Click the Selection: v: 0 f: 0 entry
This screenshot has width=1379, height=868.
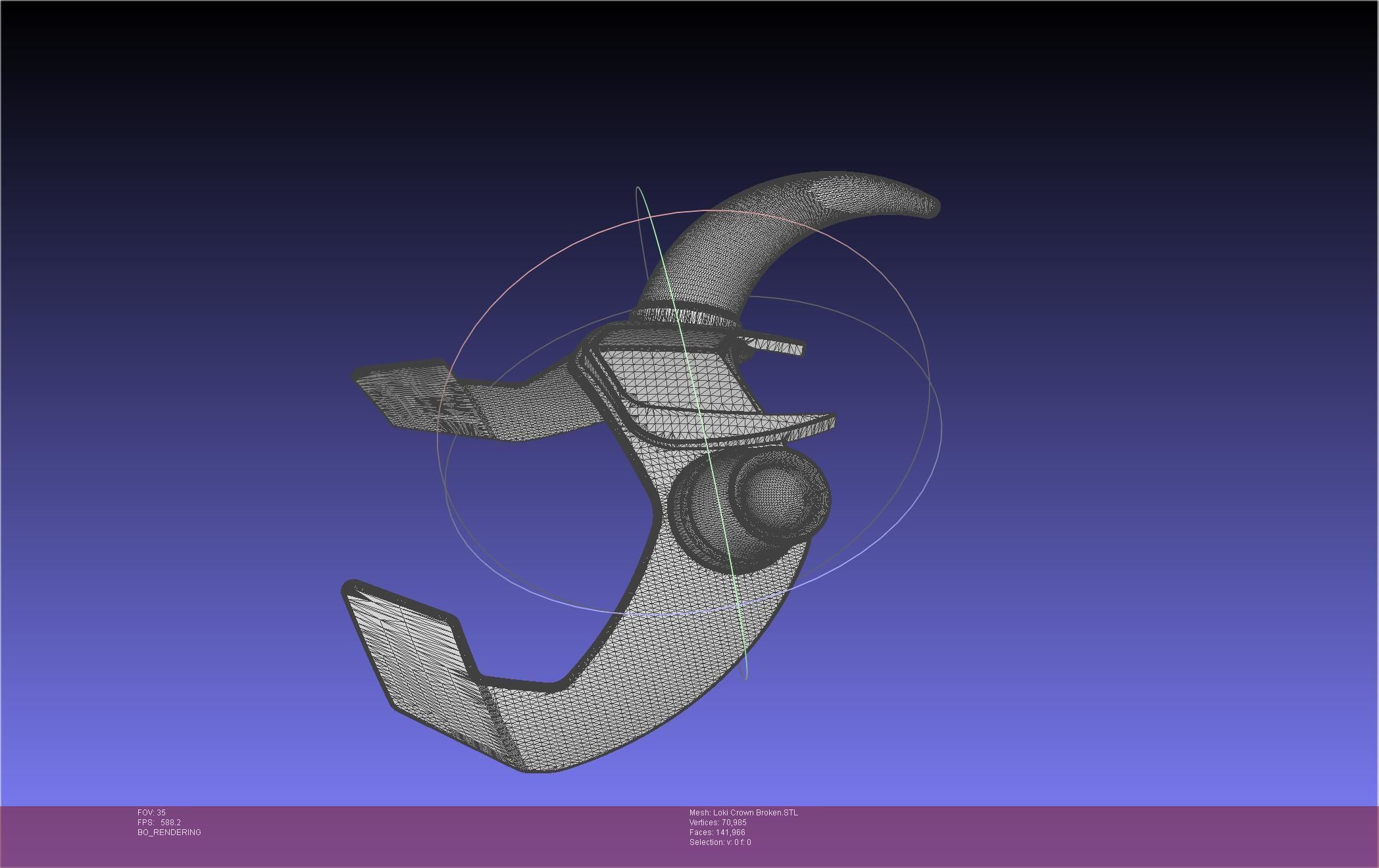[x=720, y=842]
